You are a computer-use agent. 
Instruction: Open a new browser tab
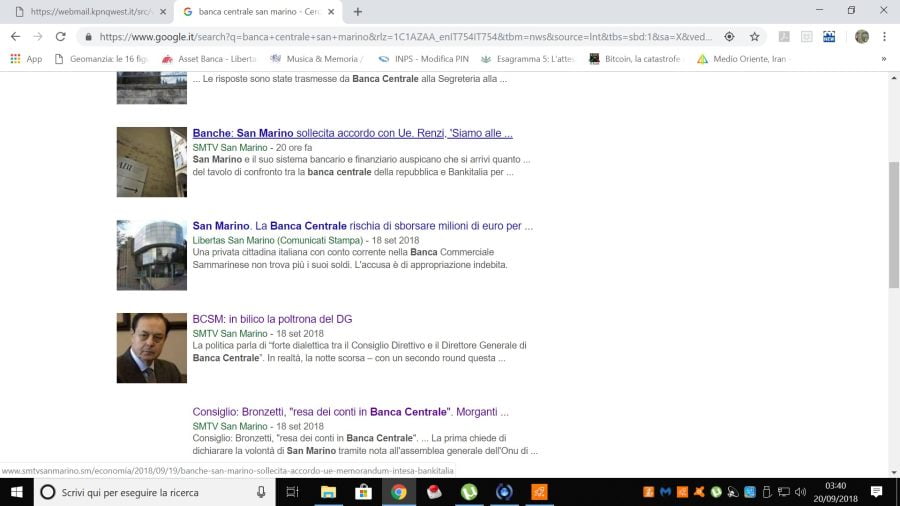point(358,11)
